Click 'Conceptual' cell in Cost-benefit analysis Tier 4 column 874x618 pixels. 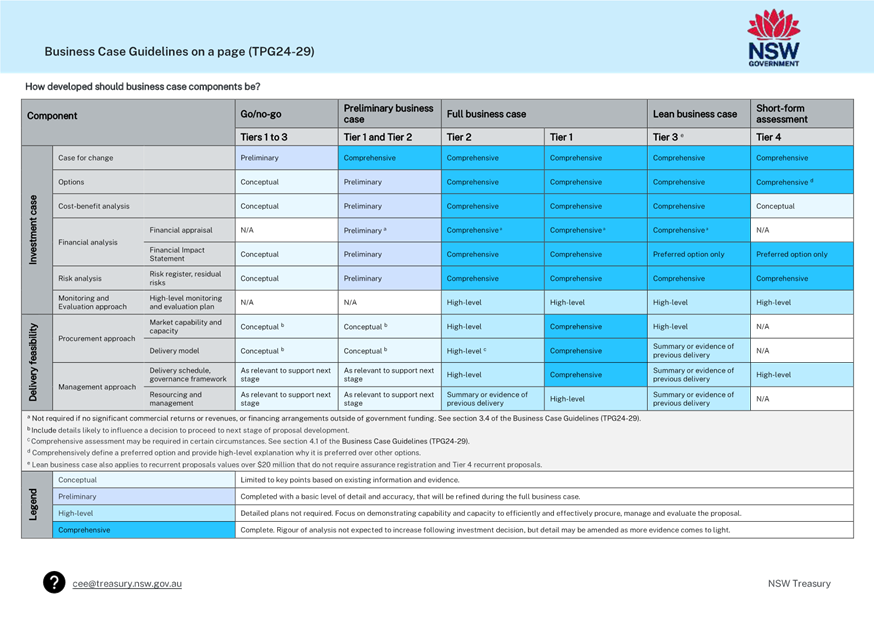point(802,206)
